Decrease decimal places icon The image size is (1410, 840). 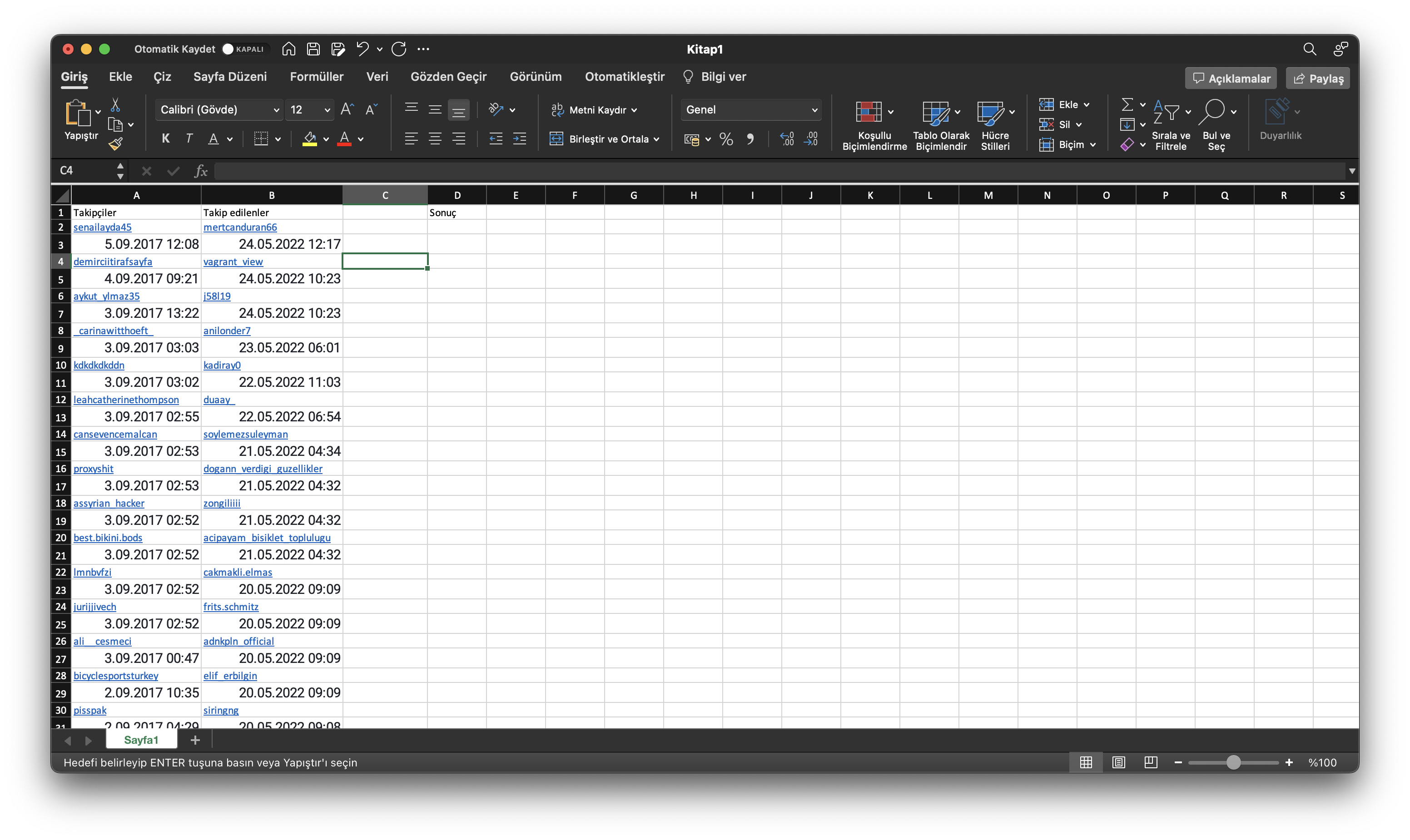[811, 139]
